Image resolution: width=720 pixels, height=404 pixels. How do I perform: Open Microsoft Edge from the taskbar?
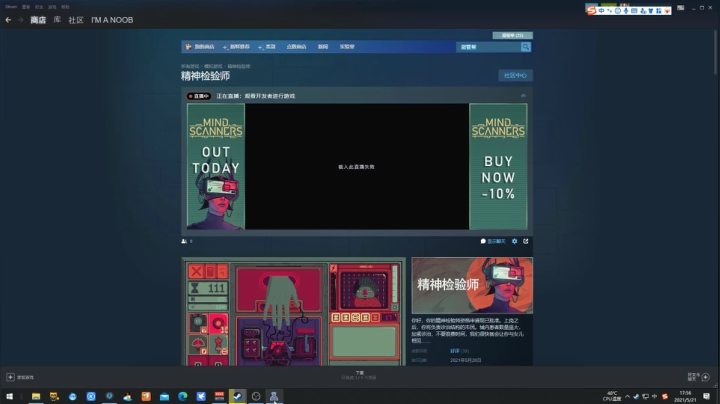tap(183, 396)
